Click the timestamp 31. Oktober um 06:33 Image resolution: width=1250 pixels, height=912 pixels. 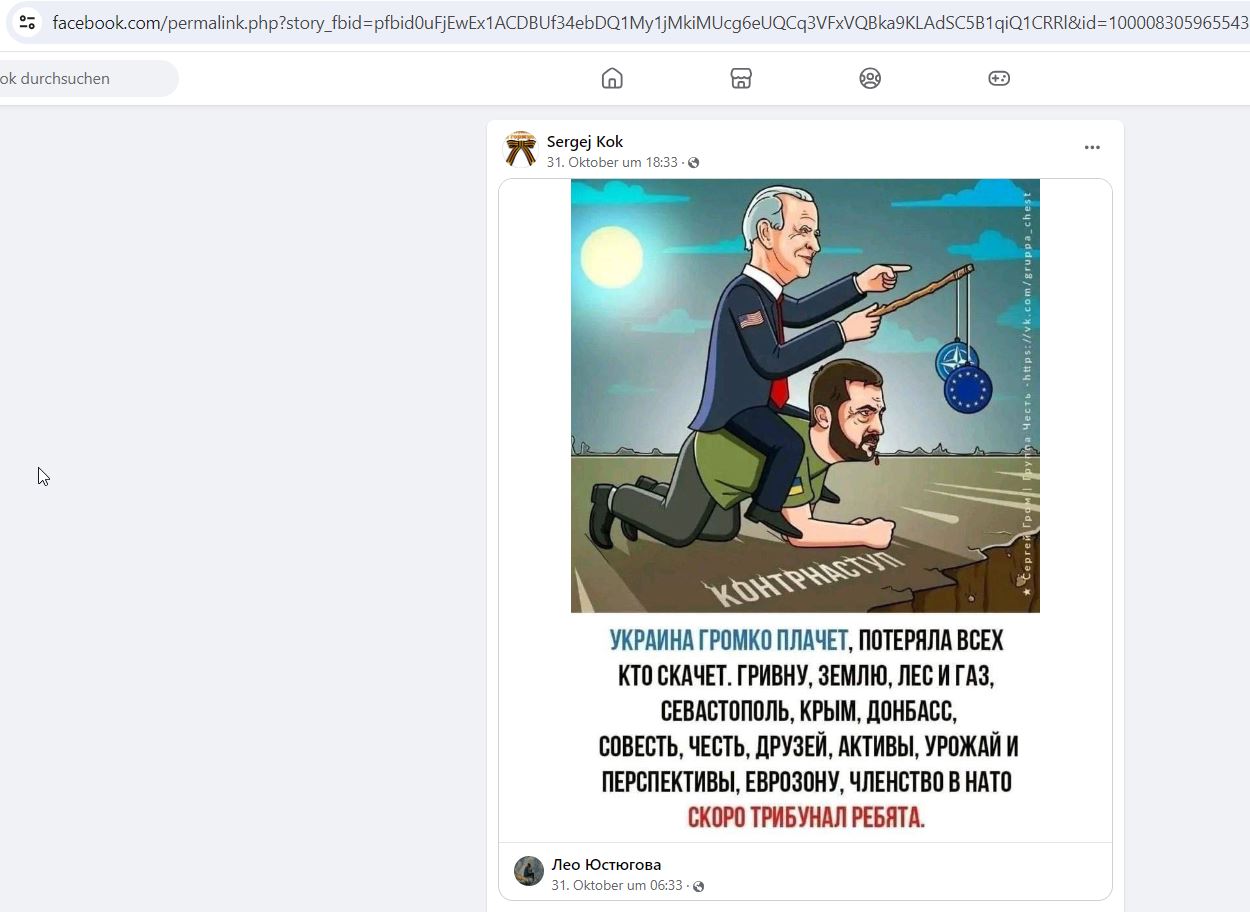coord(617,885)
